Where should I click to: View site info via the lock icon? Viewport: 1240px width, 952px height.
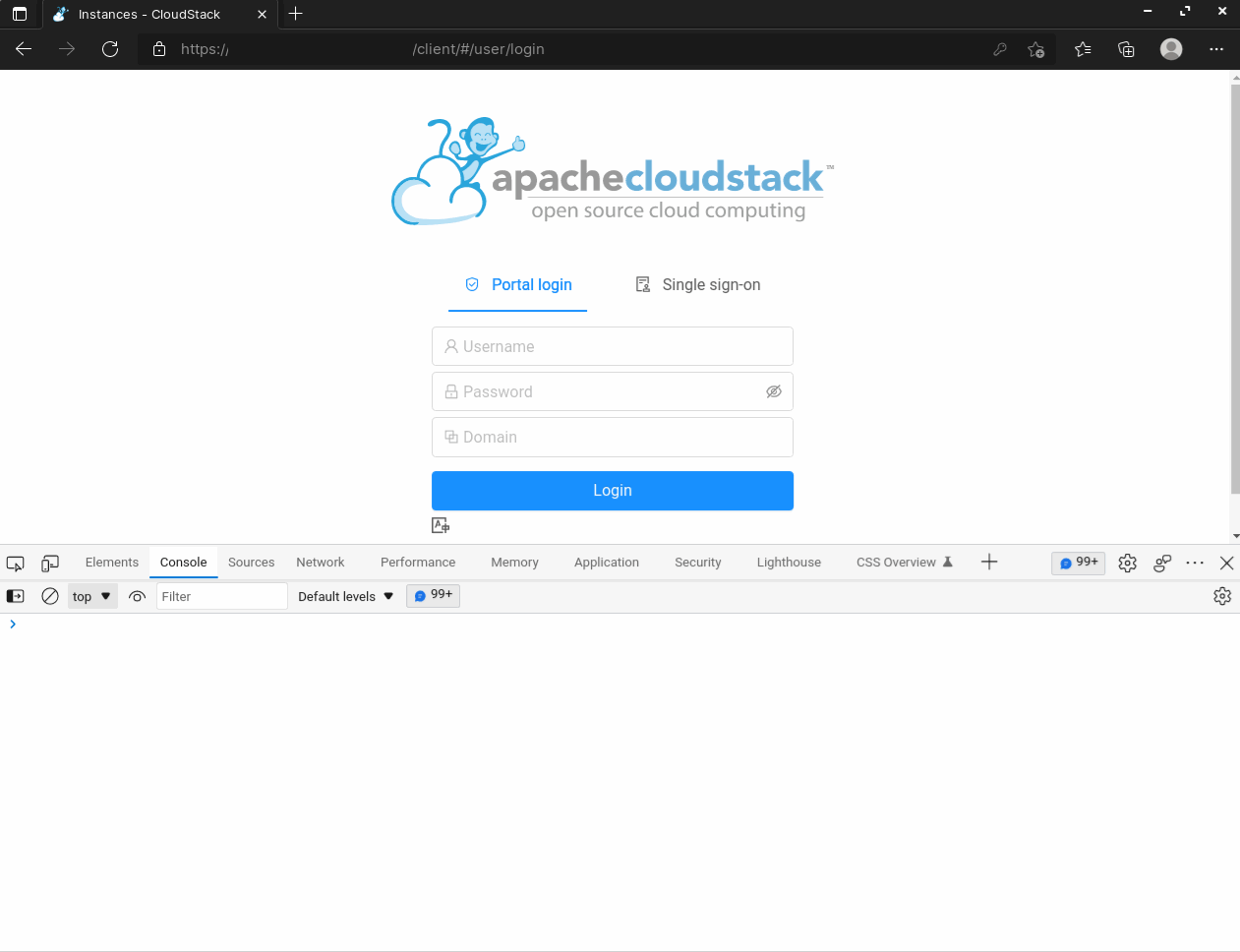159,49
